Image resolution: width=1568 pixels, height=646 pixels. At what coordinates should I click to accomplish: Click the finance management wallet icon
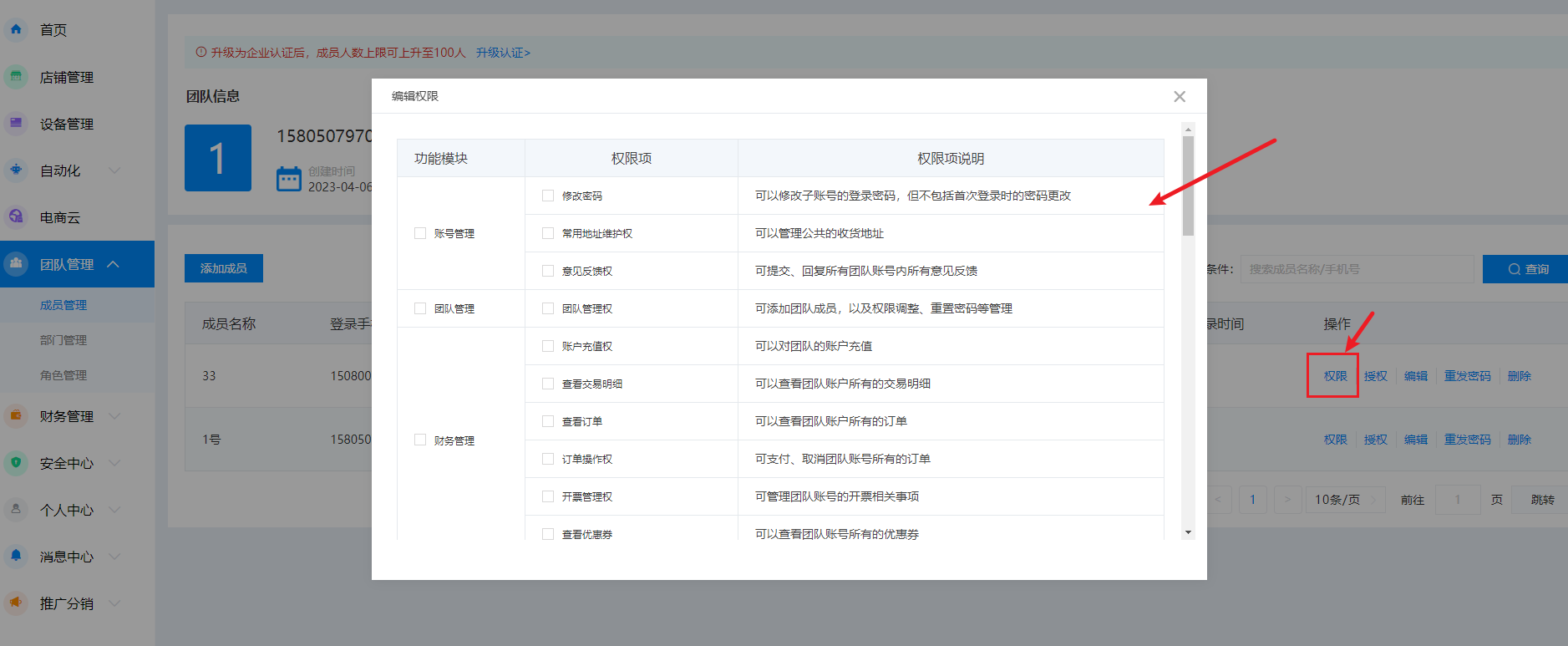tap(16, 415)
